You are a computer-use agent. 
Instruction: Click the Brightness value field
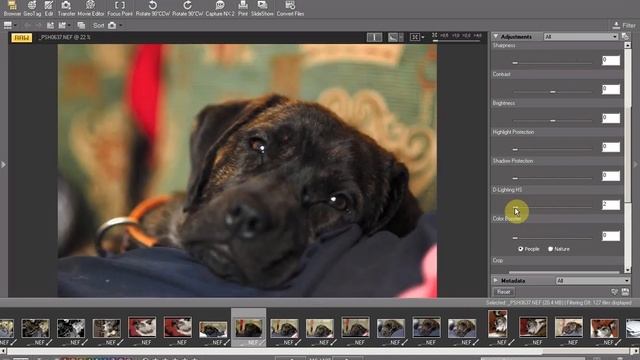(x=611, y=118)
